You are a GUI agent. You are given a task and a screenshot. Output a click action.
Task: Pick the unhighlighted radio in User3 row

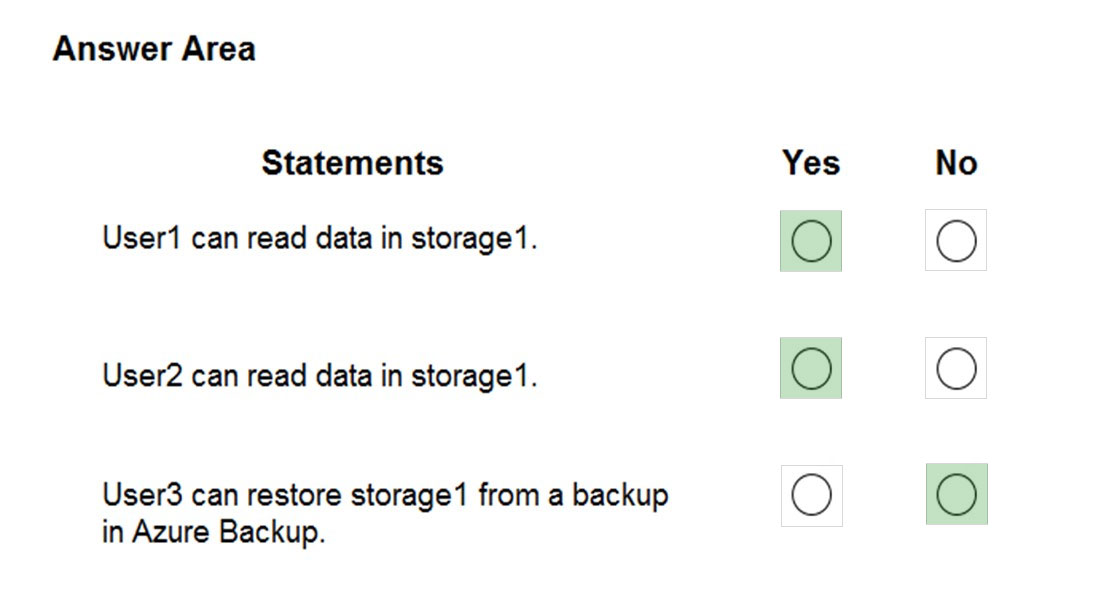[x=811, y=495]
